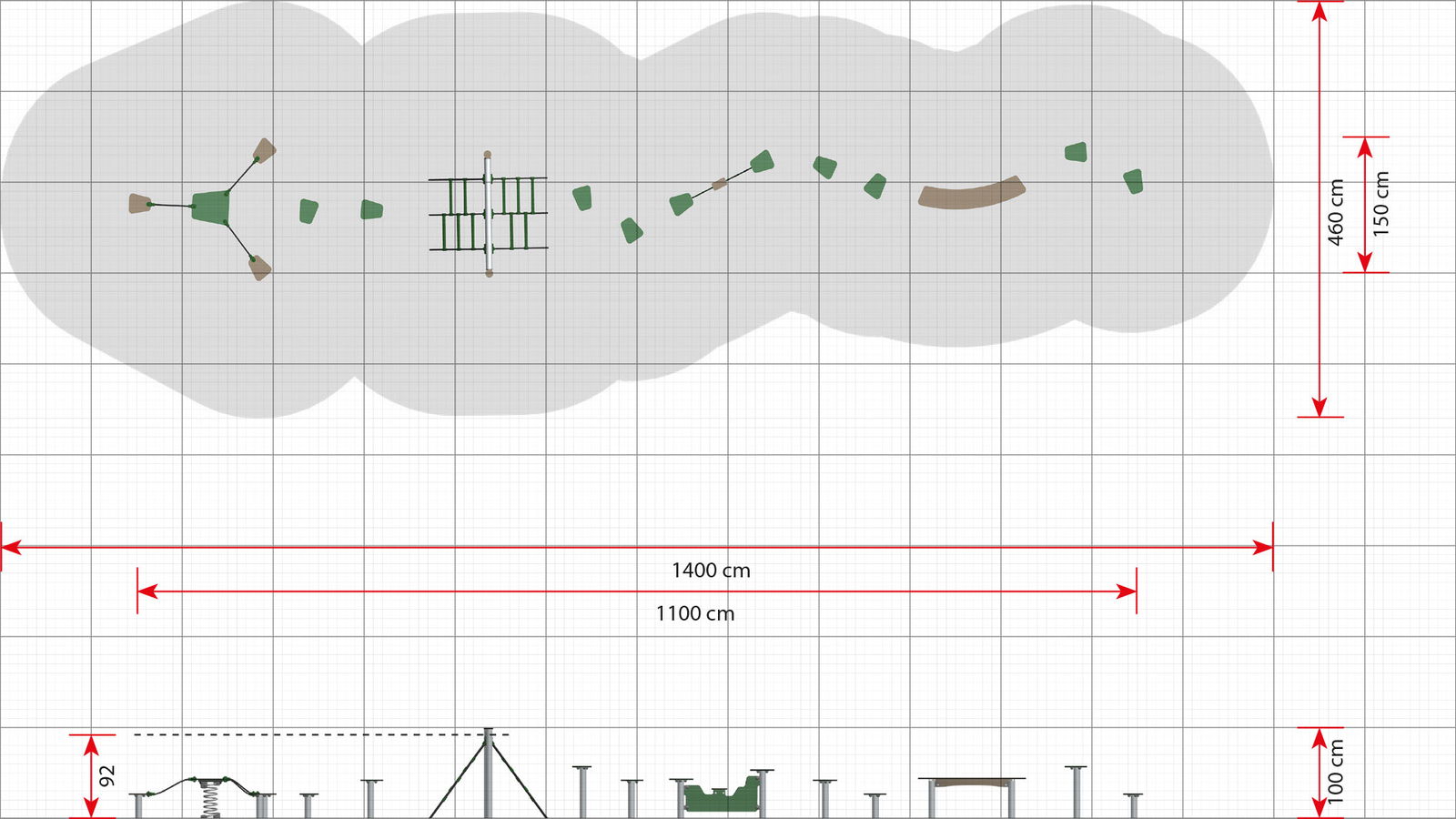Select the green seesaw body in side elevation
The width and height of the screenshot is (1456, 819).
[721, 797]
